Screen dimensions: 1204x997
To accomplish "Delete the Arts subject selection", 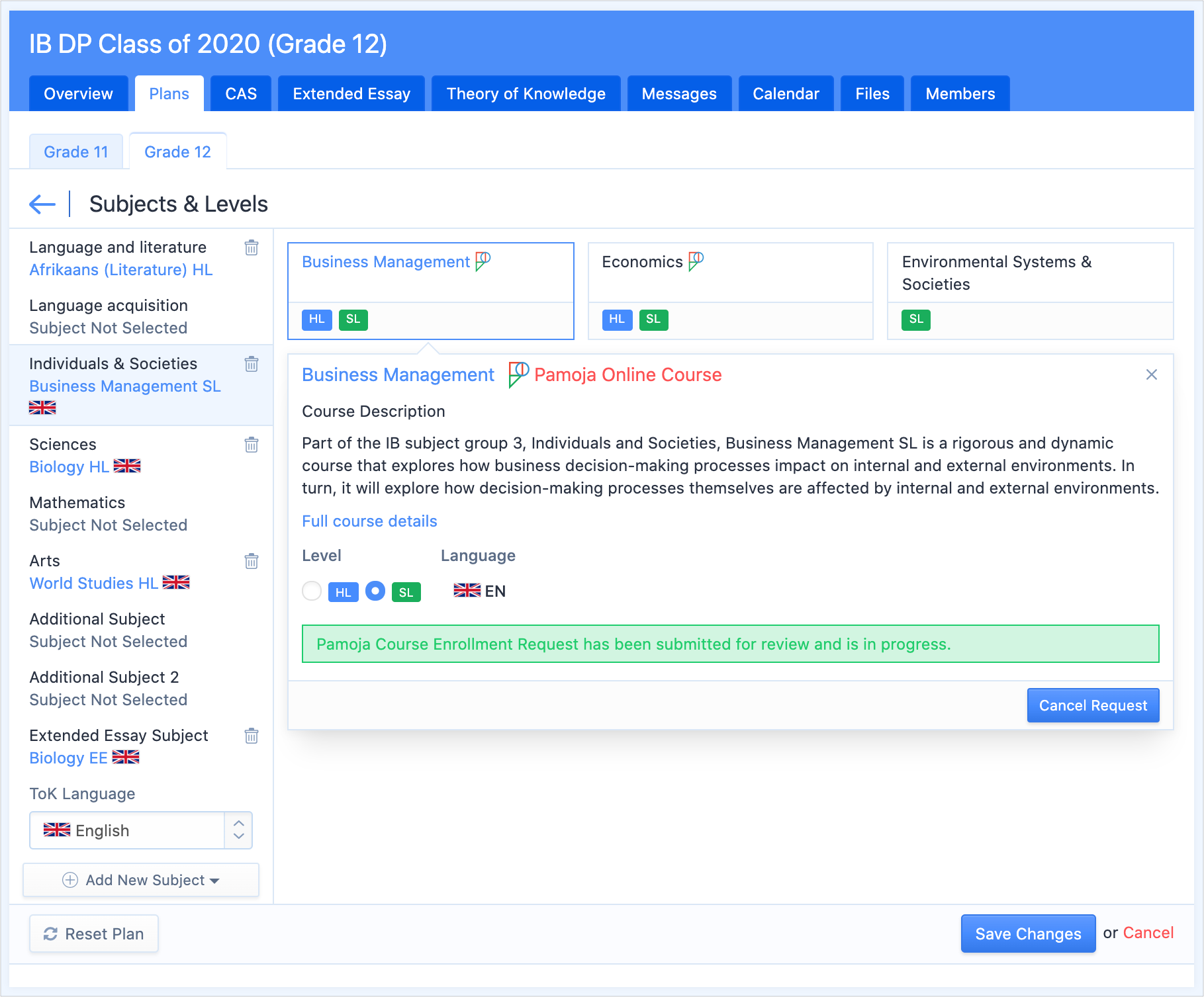I will click(252, 561).
